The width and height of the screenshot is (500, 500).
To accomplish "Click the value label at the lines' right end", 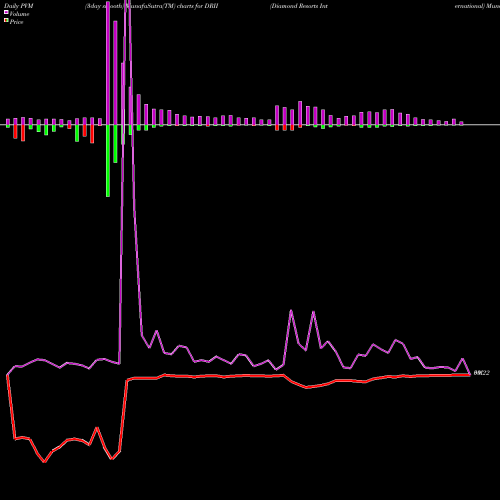I will click(x=482, y=373).
